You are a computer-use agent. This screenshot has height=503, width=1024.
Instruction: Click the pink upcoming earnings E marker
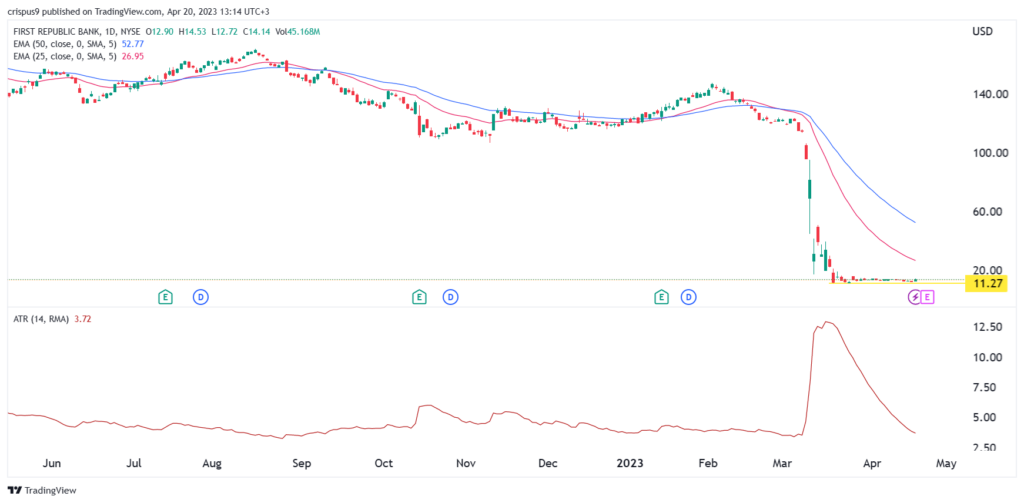pyautogui.click(x=929, y=298)
